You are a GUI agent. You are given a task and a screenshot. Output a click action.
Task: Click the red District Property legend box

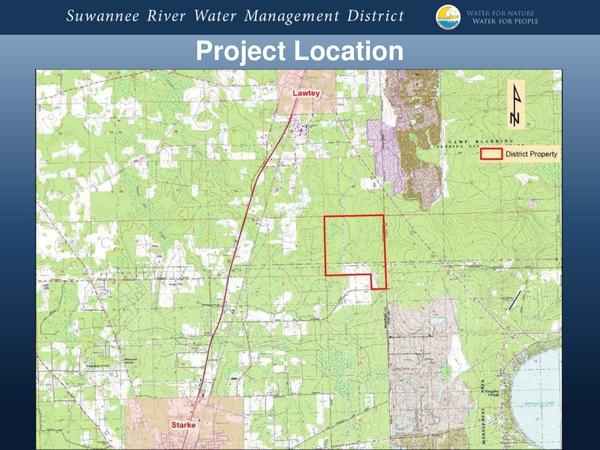point(491,154)
